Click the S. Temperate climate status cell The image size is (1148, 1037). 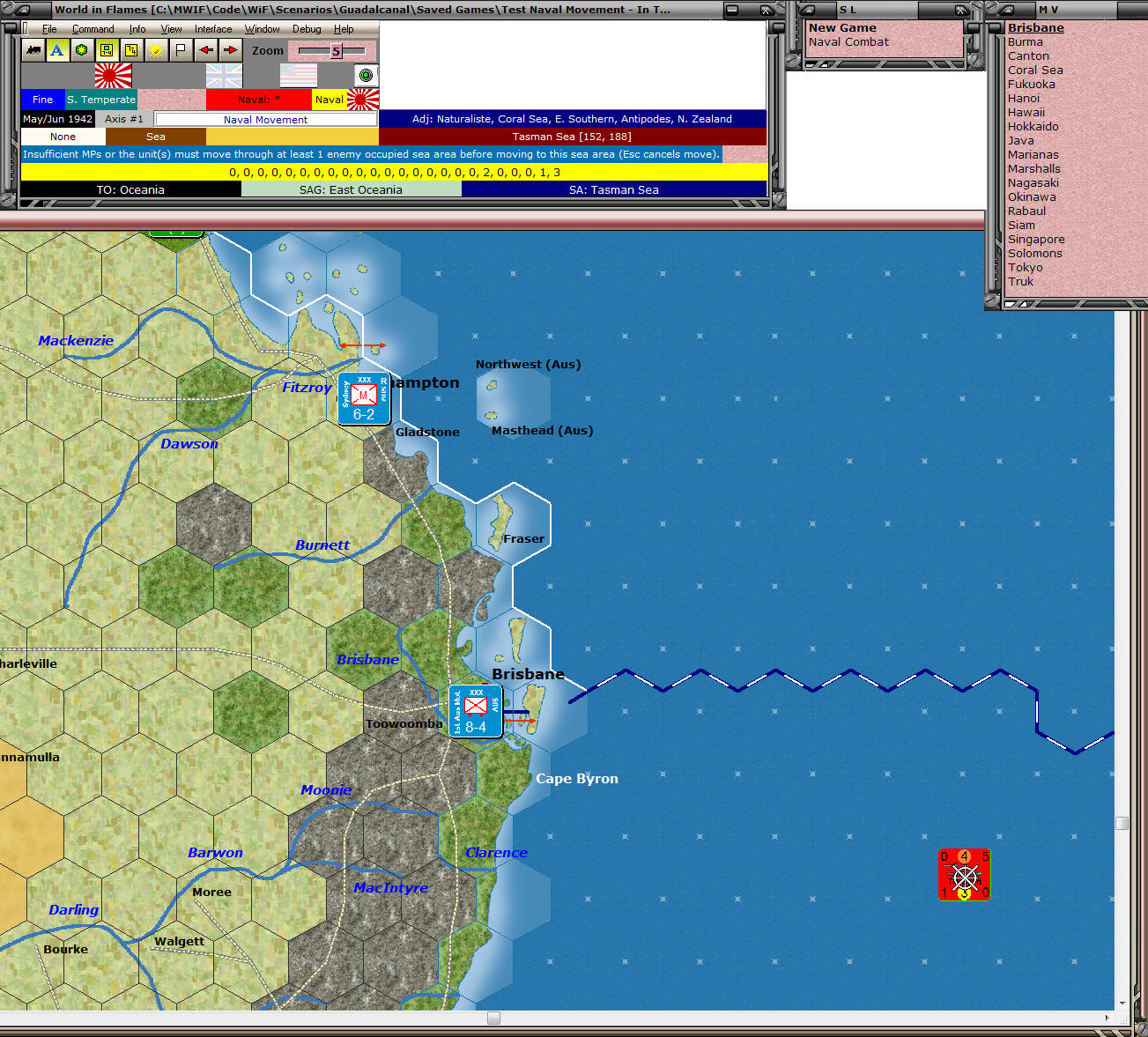point(101,100)
